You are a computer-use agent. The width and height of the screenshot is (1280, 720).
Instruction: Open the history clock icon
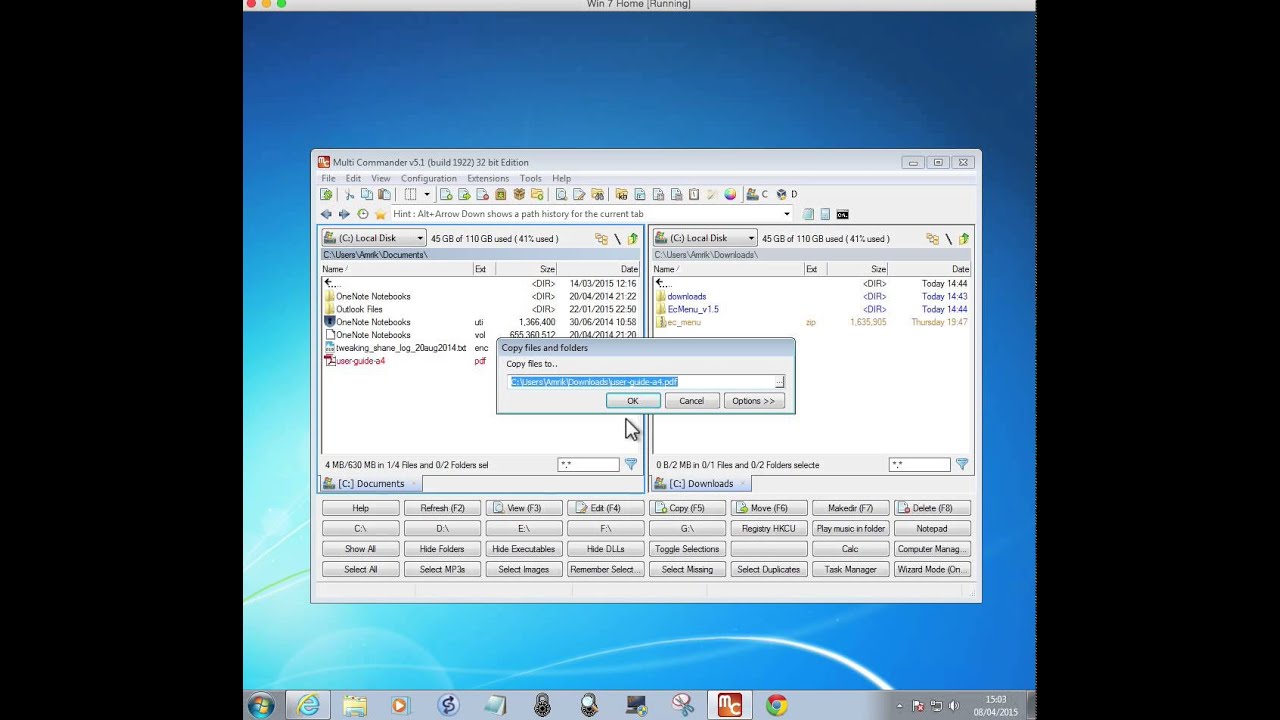363,214
